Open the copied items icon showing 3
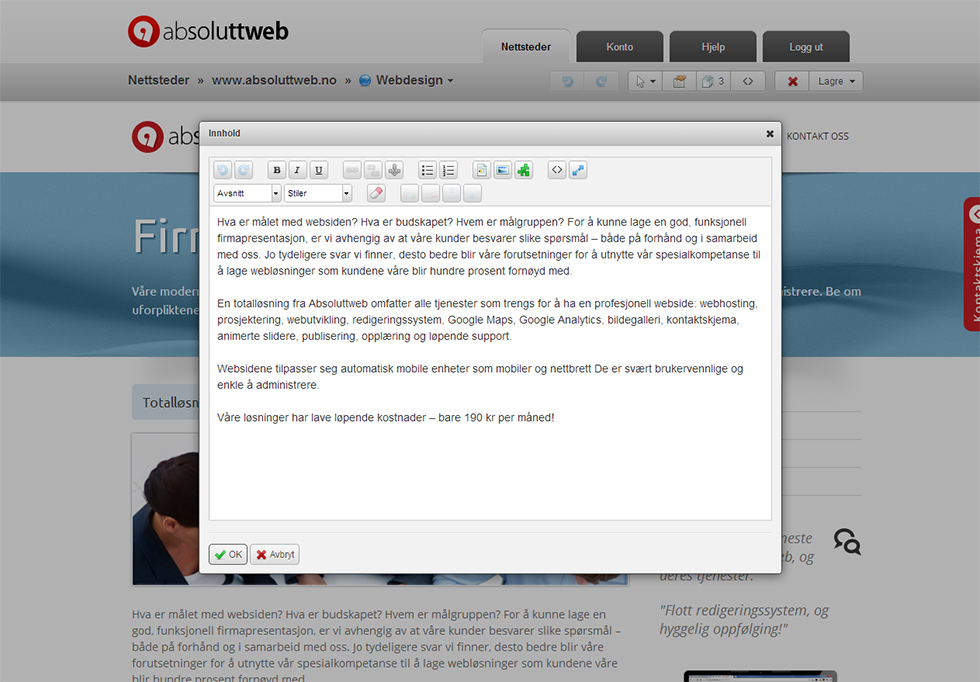The width and height of the screenshot is (980, 682). pyautogui.click(x=713, y=81)
